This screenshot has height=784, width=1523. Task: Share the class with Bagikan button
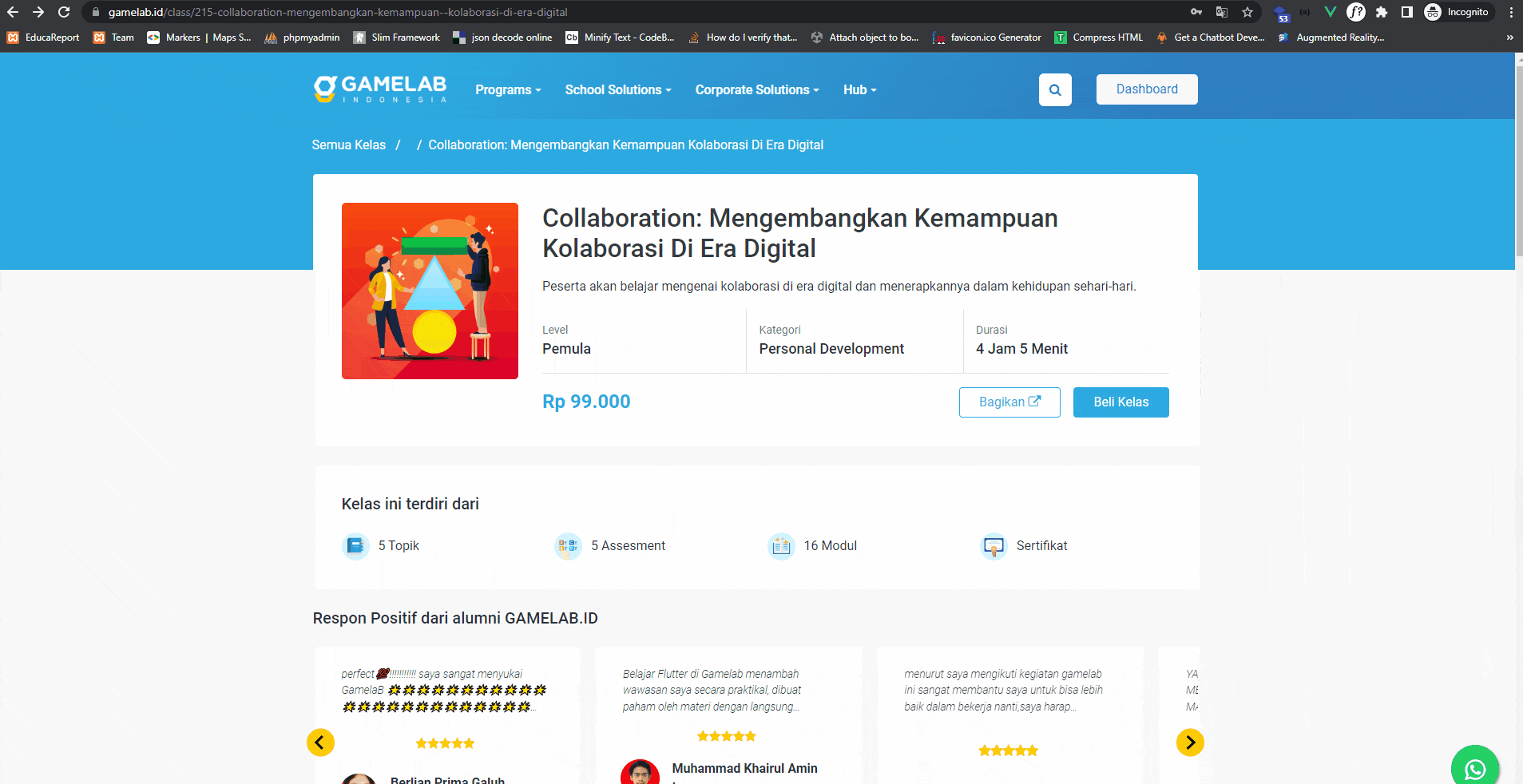[x=1009, y=402]
